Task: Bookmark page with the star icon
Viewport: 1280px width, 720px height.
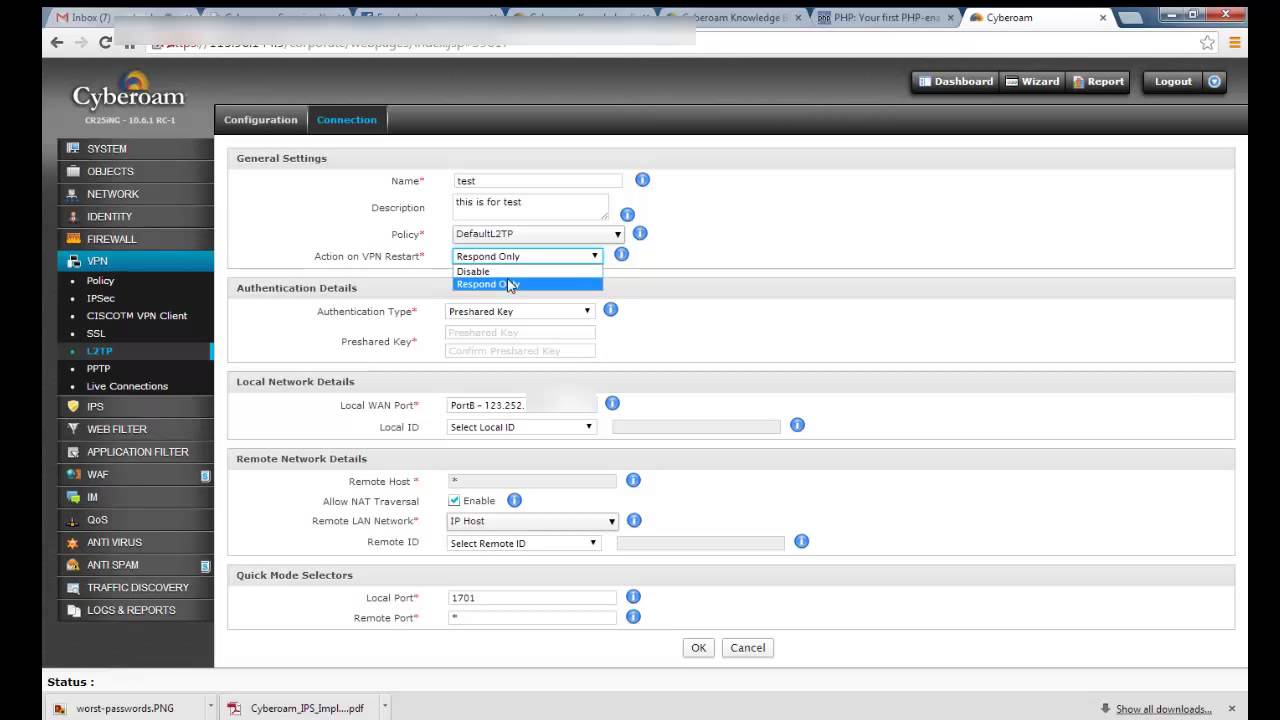Action: tap(1207, 43)
